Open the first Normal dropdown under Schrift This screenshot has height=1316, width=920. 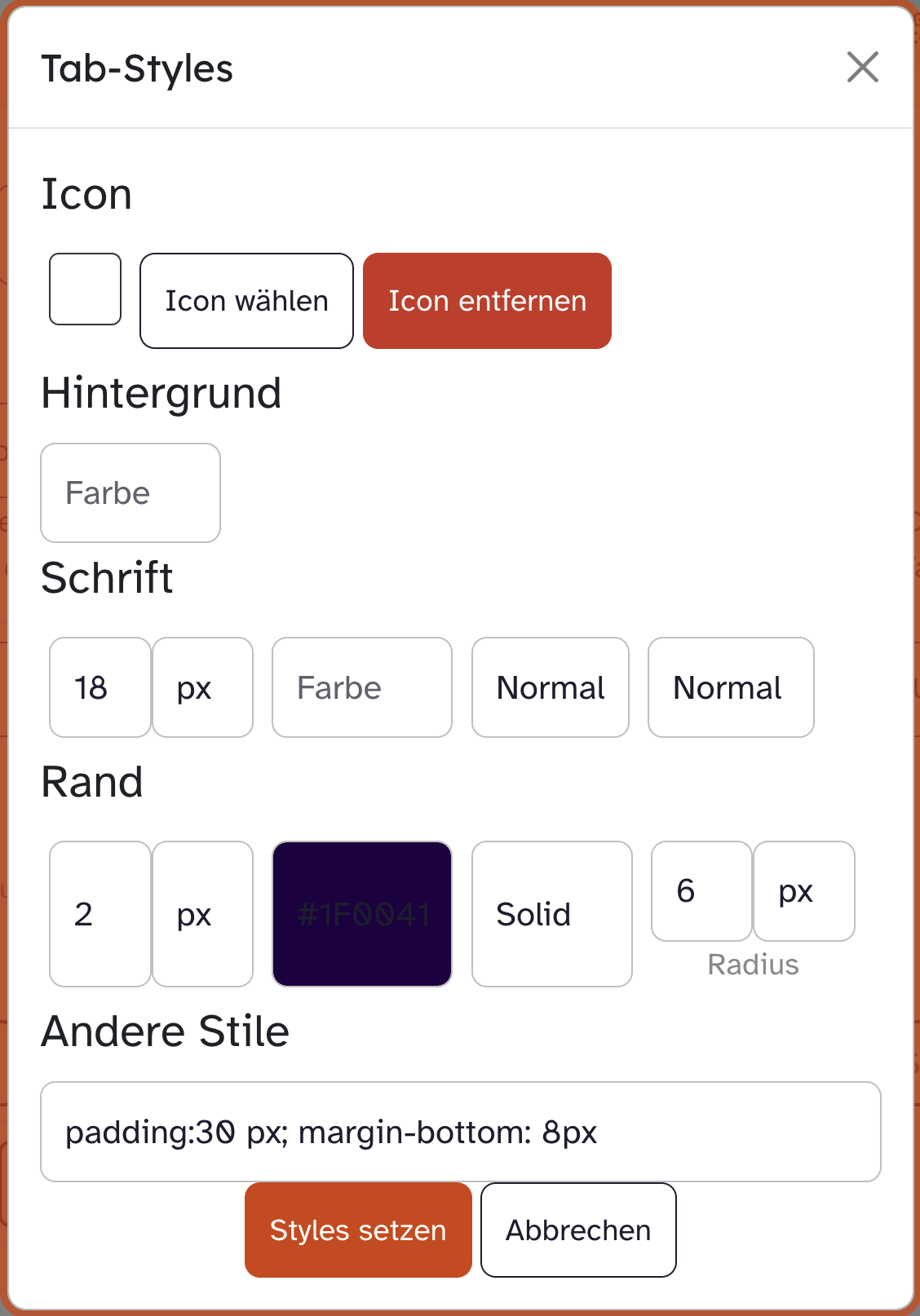(x=551, y=687)
